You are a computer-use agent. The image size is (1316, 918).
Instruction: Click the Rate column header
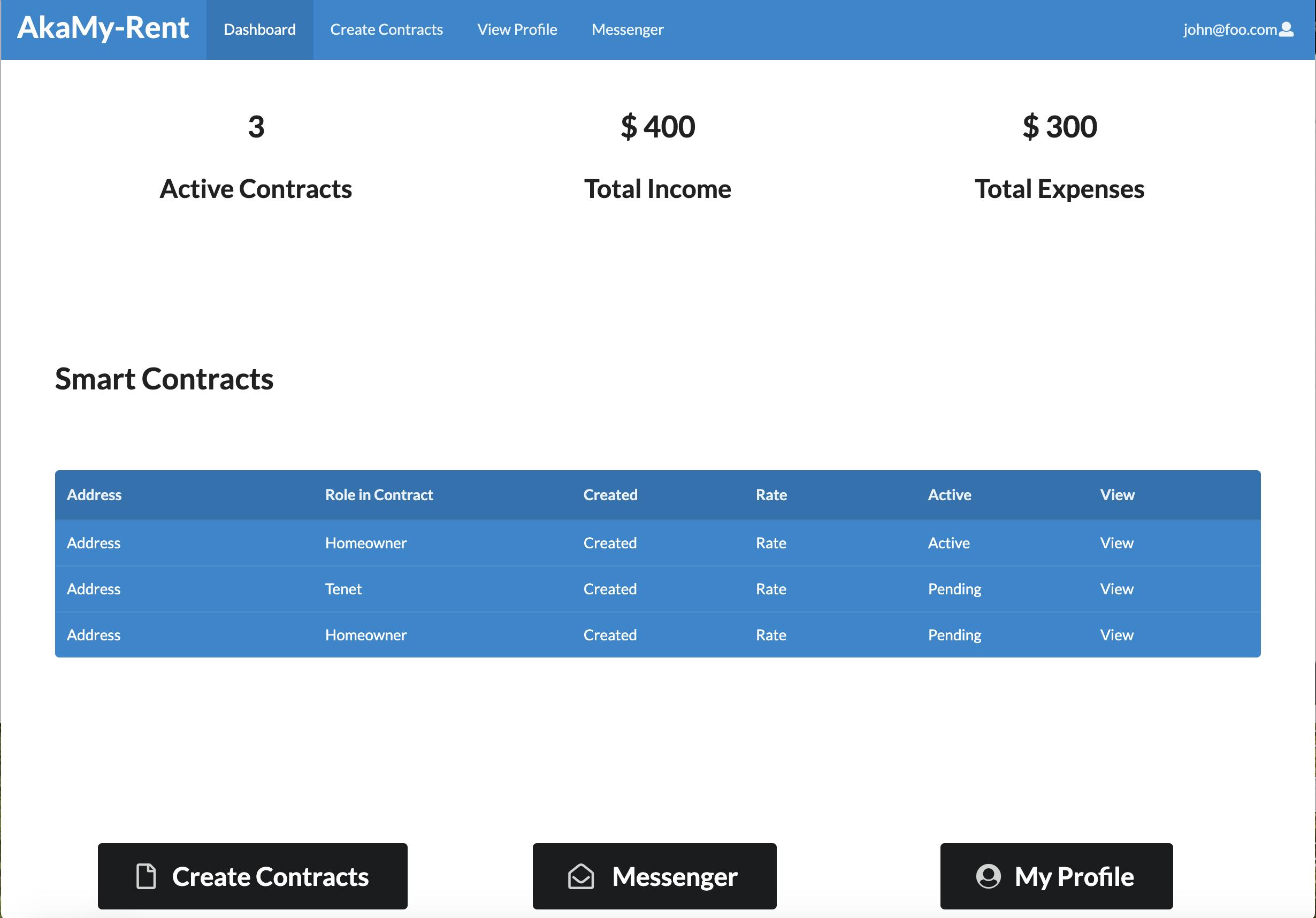pos(771,494)
